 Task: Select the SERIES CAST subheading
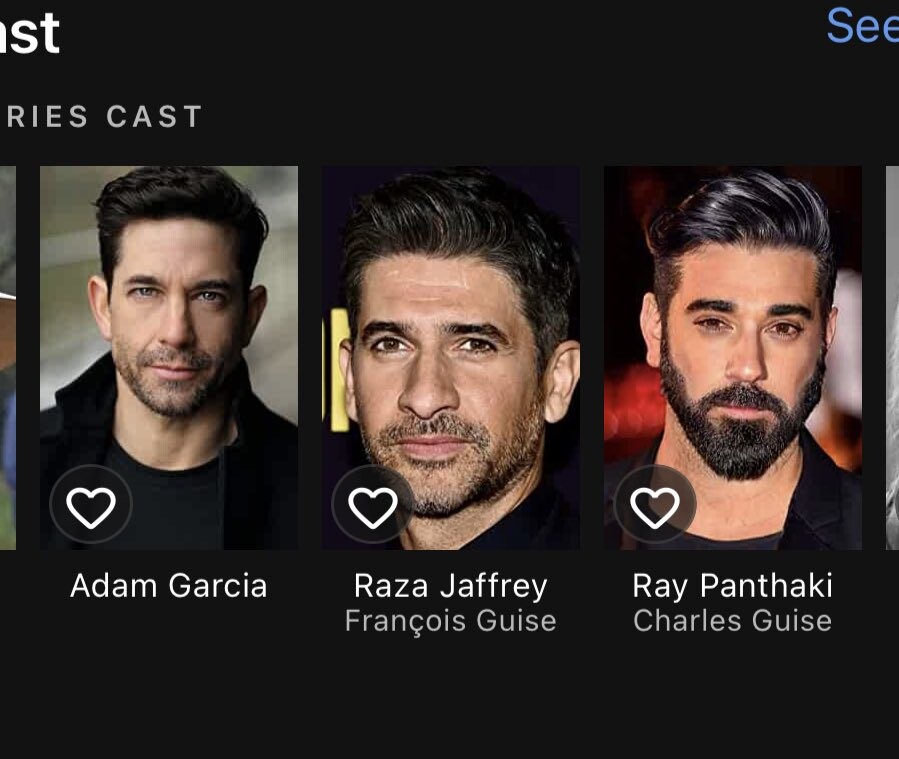(x=101, y=116)
